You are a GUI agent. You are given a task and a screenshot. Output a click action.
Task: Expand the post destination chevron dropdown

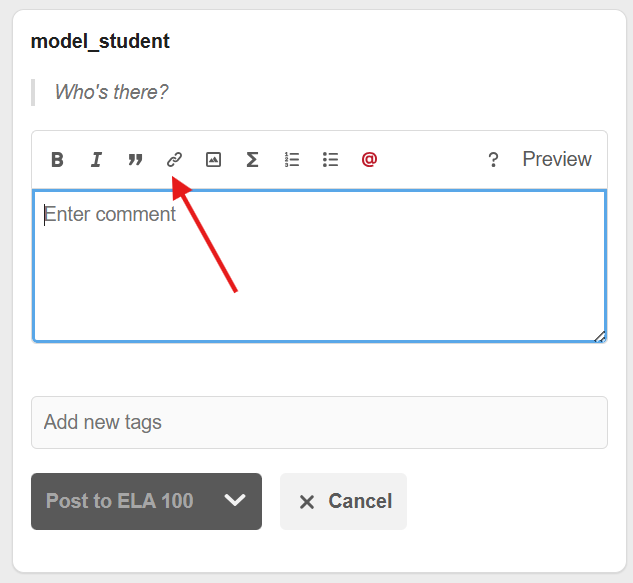pyautogui.click(x=235, y=501)
